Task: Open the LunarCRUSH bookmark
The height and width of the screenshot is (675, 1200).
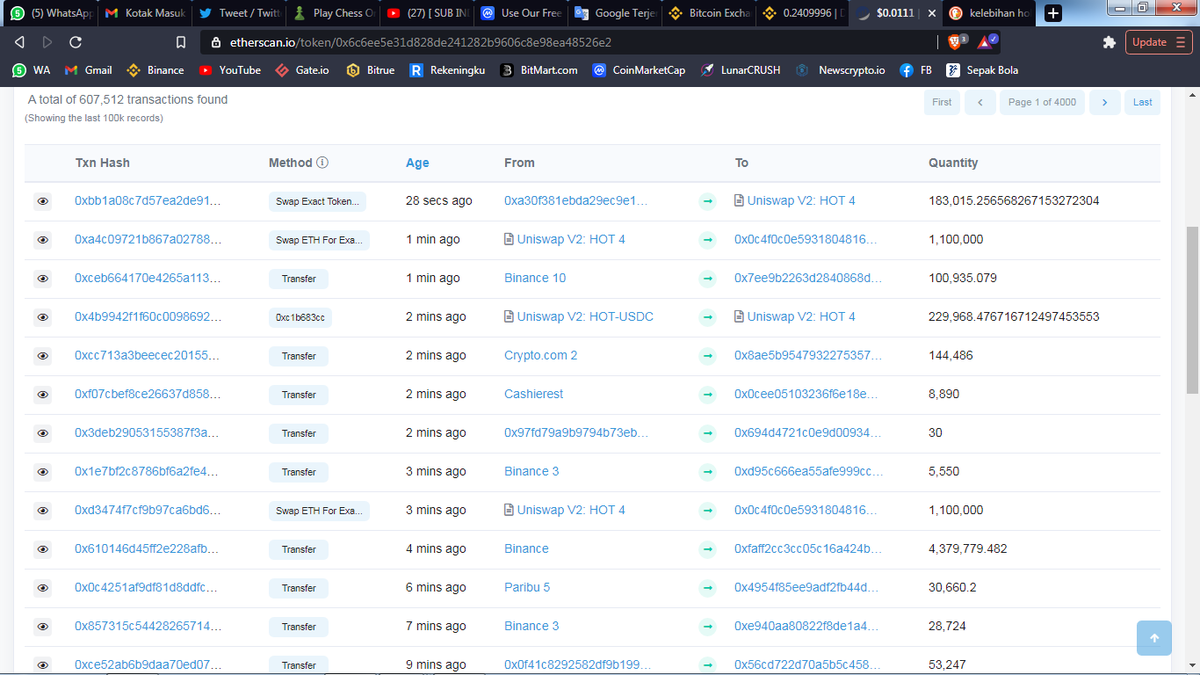Action: 740,70
